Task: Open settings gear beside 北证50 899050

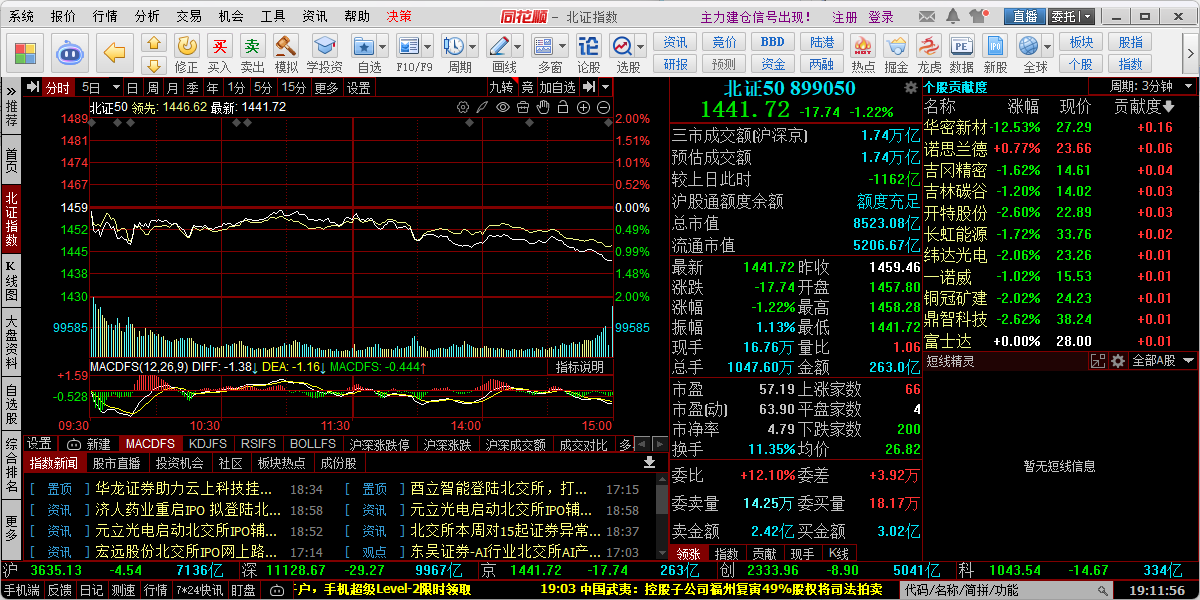Action: point(910,88)
